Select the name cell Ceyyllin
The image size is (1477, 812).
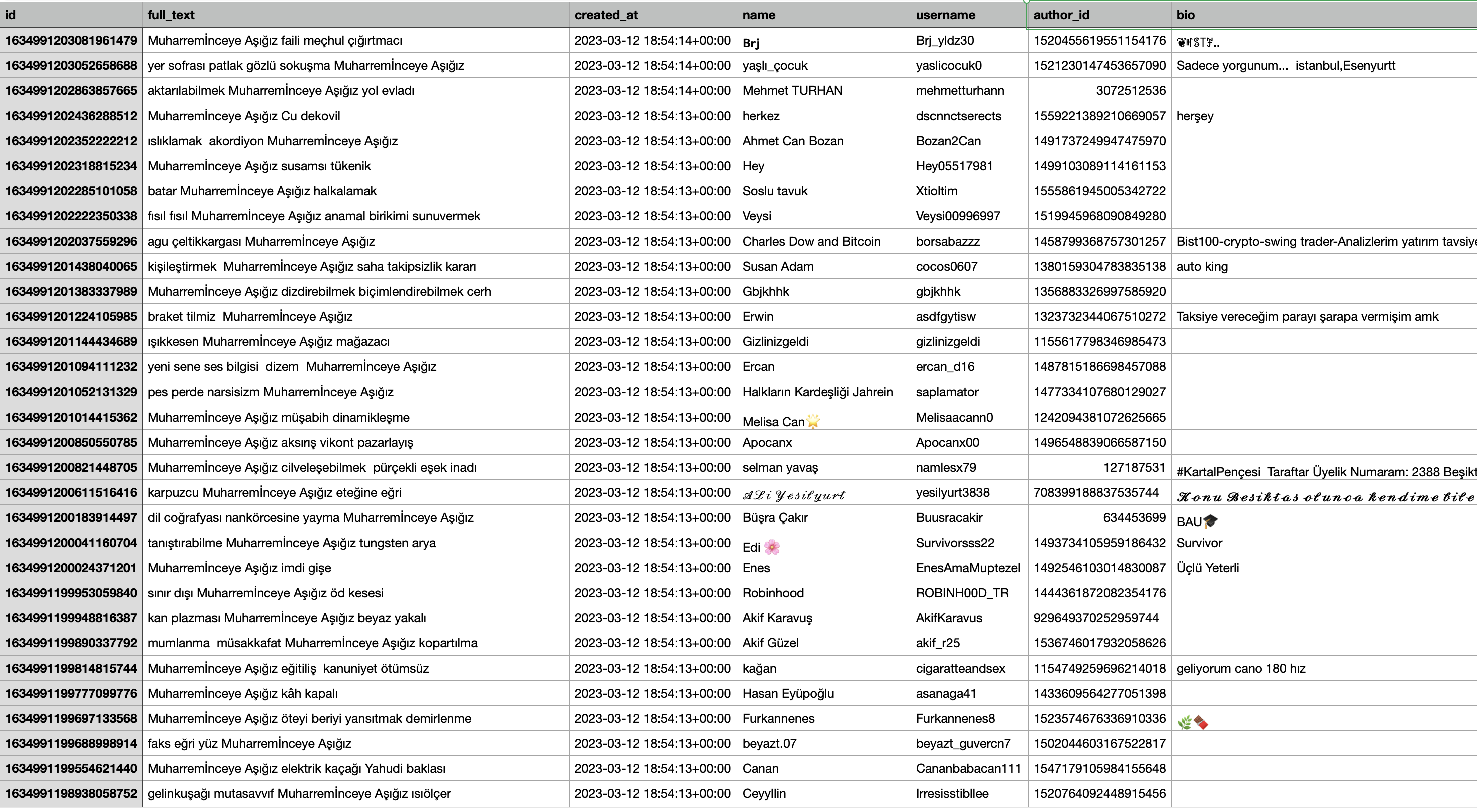(764, 794)
